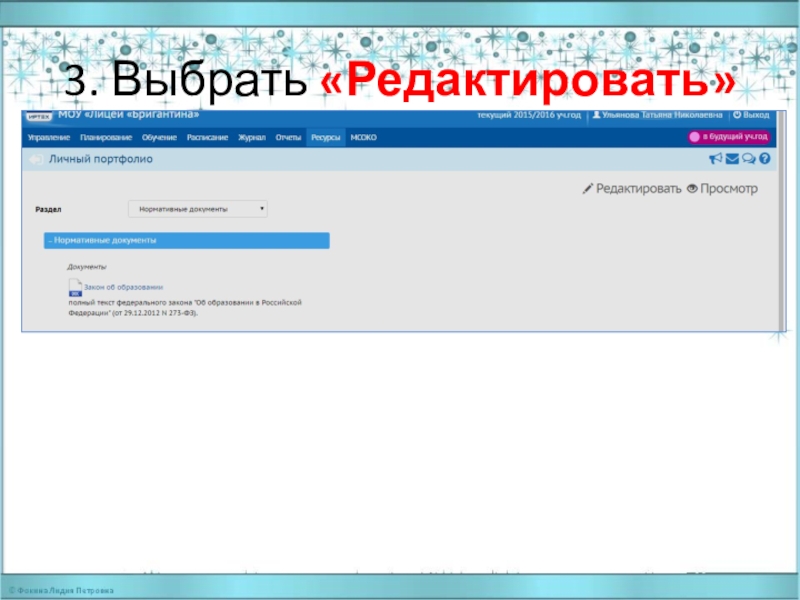Click the Документы subsection label
Viewport: 800px width, 600px height.
point(87,267)
